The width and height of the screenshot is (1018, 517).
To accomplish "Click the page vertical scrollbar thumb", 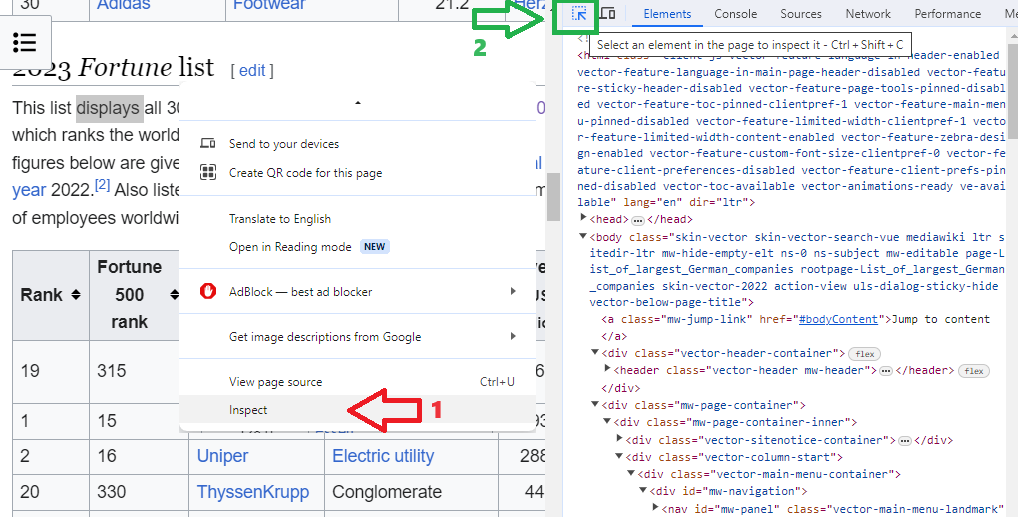I will tap(553, 196).
